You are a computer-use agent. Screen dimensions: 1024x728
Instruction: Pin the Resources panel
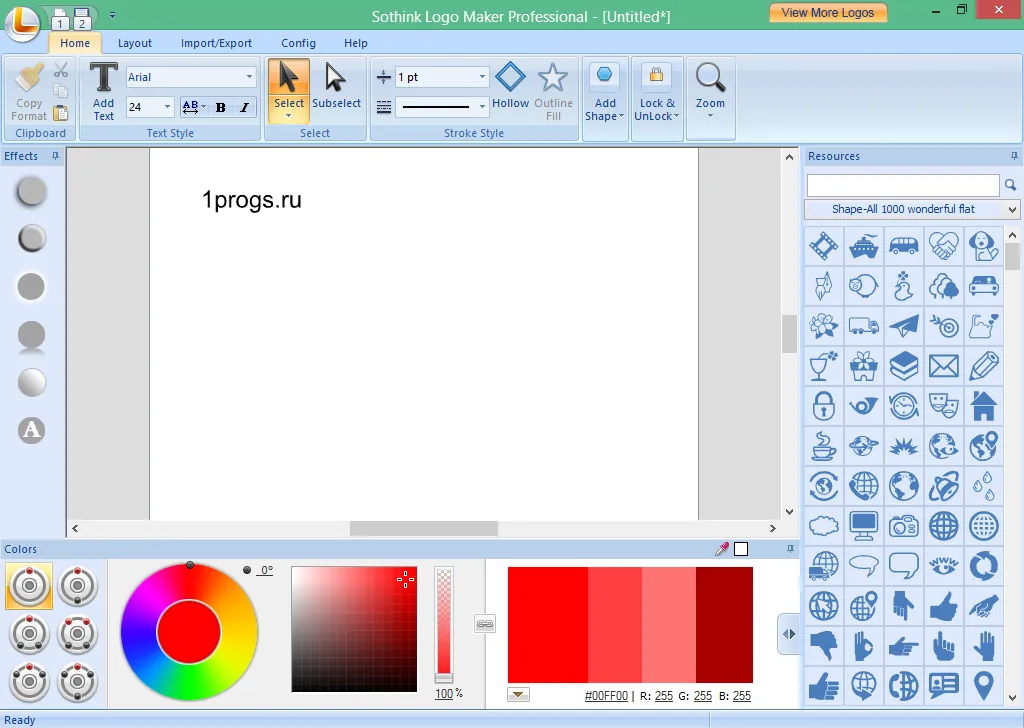[1014, 156]
